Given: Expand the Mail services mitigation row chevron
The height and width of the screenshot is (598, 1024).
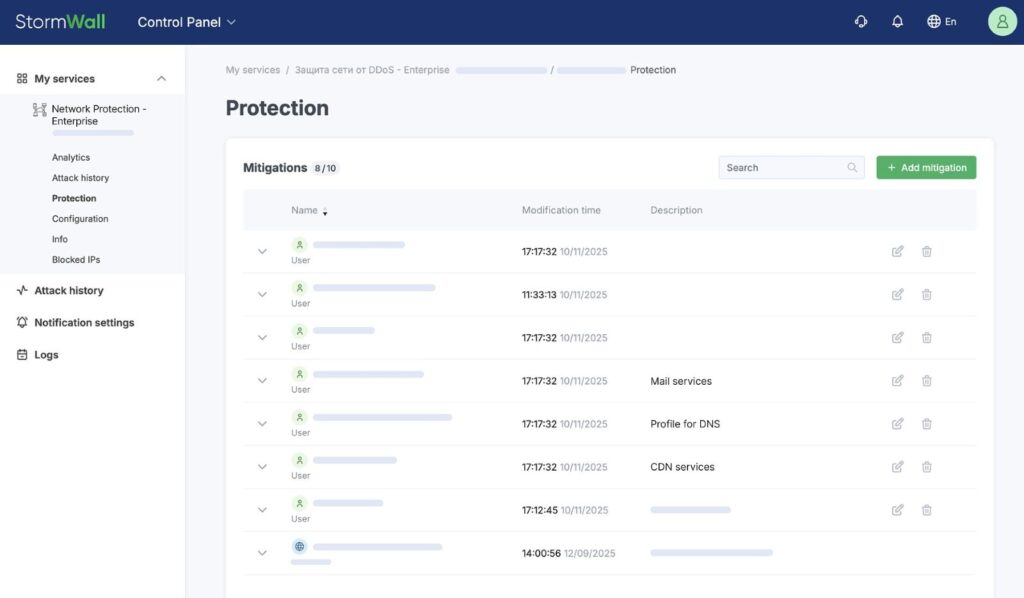Looking at the screenshot, I should [x=262, y=380].
